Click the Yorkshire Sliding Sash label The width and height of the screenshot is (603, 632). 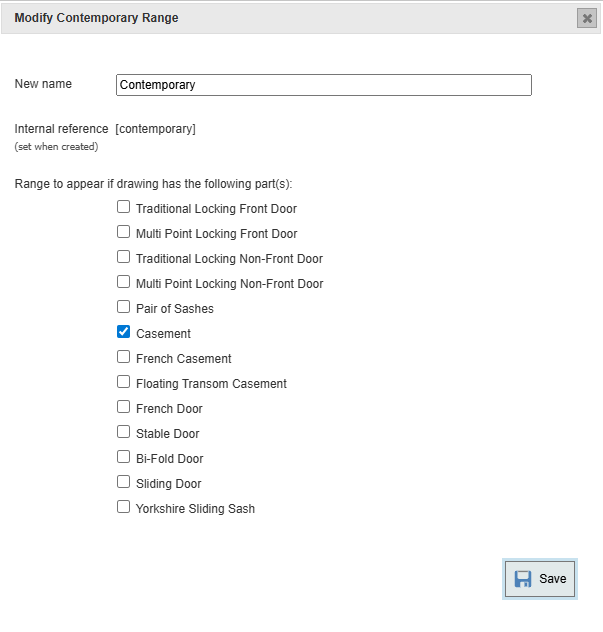pos(195,509)
